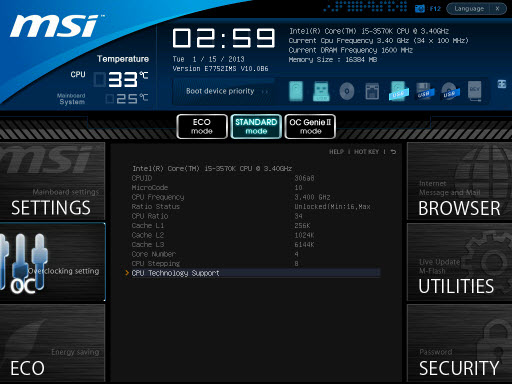Screen dimensions: 512x384
Task: Select the USB floppy boot device icon
Action: click(425, 91)
